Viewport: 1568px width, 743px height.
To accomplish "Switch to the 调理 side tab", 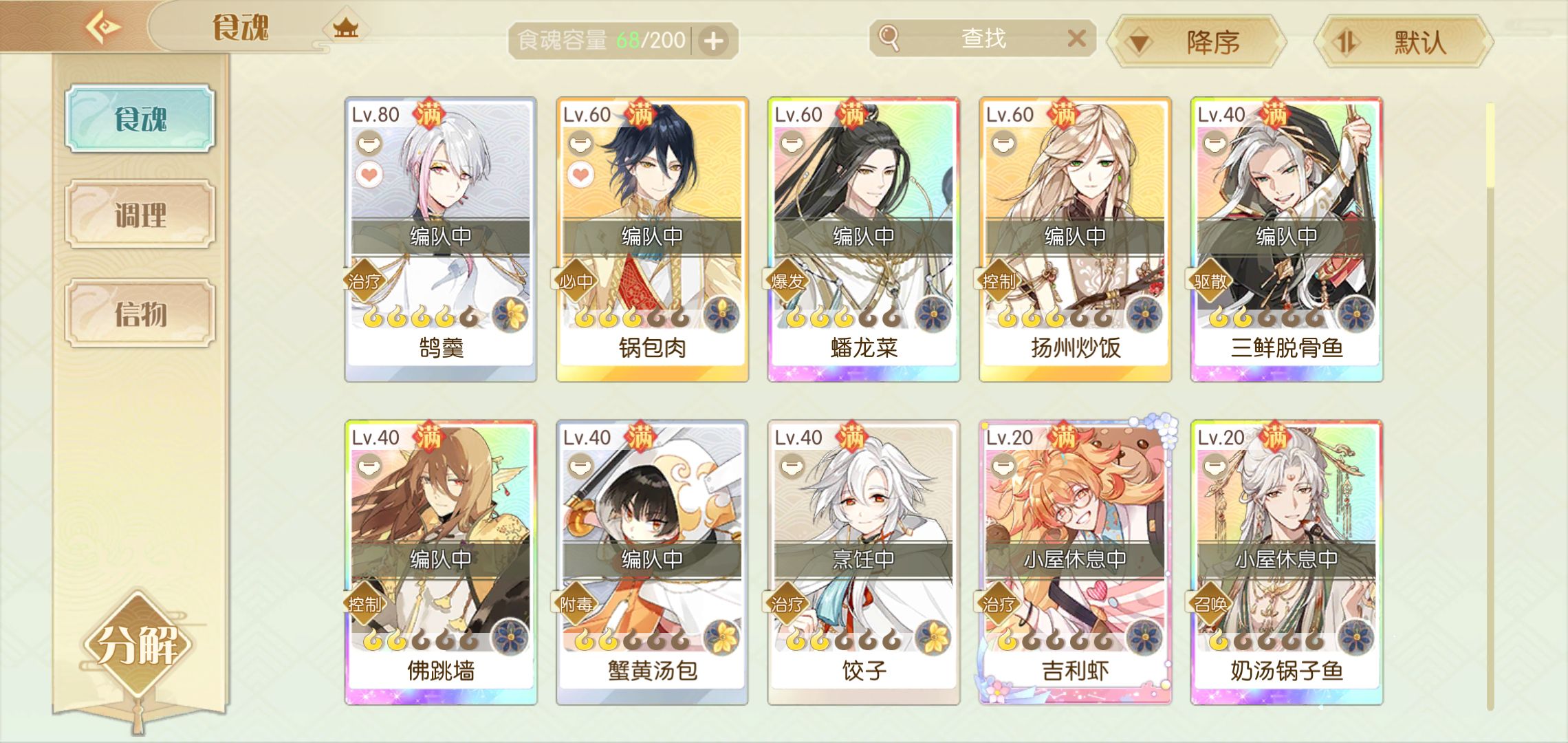I will click(x=140, y=215).
